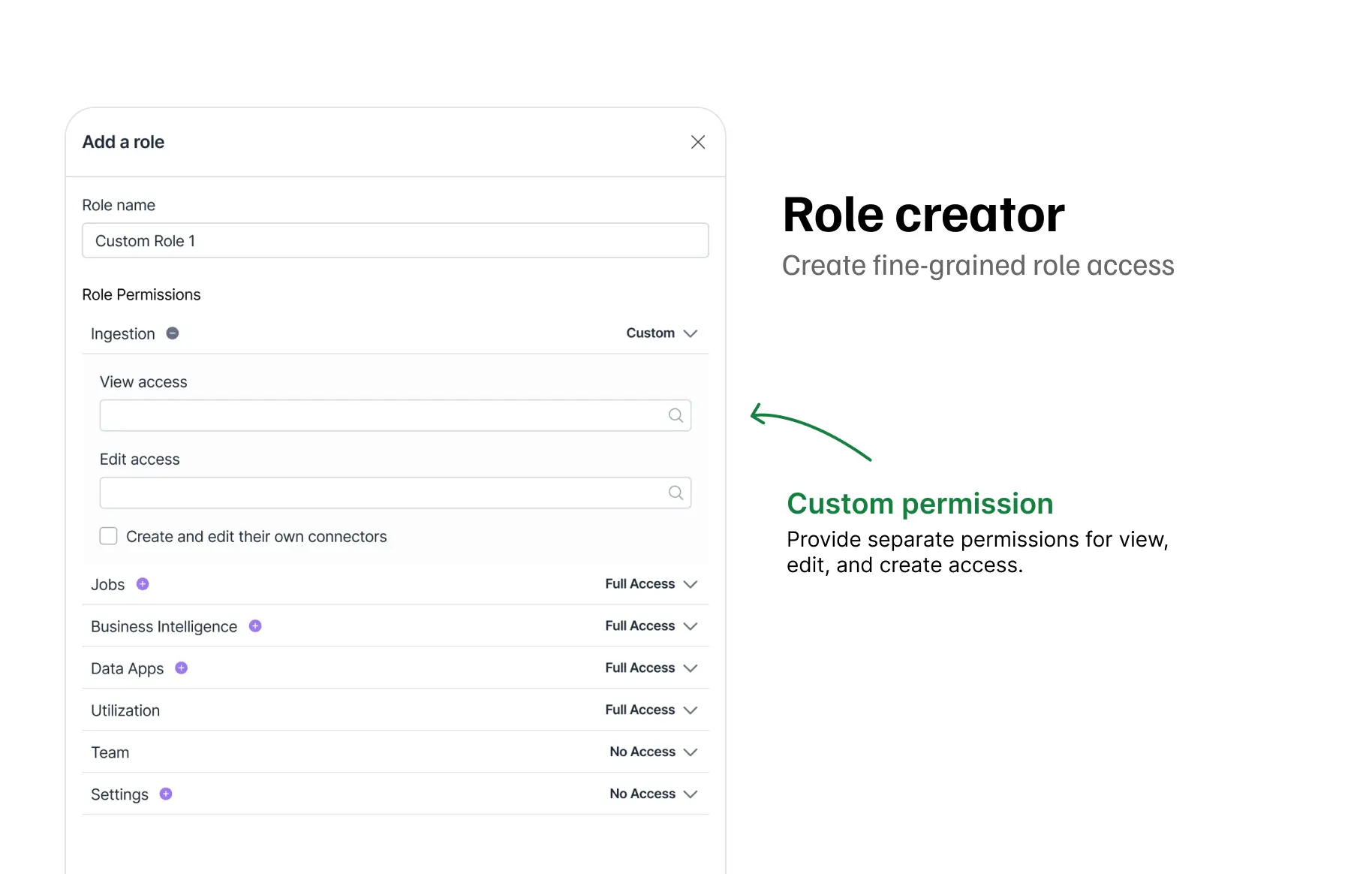Expand Business Intelligence with the plus icon

pos(255,626)
